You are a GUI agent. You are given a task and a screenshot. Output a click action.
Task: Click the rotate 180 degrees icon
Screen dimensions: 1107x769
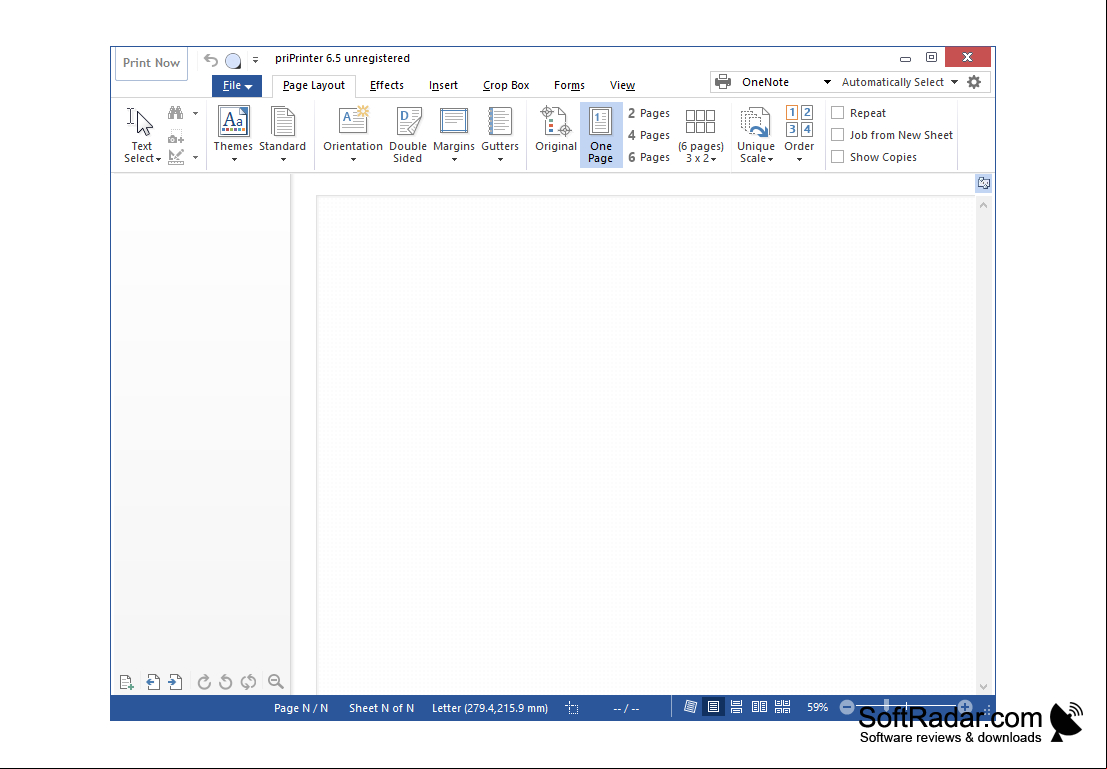(x=248, y=682)
